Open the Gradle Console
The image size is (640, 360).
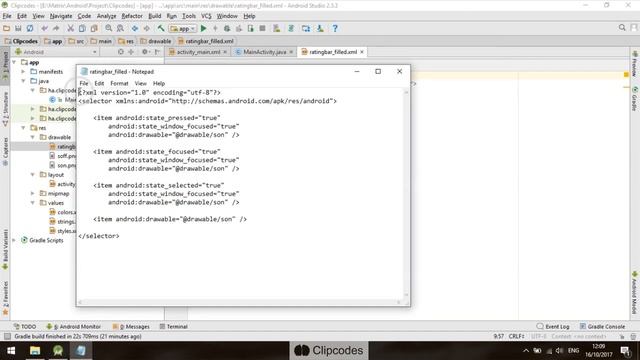click(x=602, y=327)
